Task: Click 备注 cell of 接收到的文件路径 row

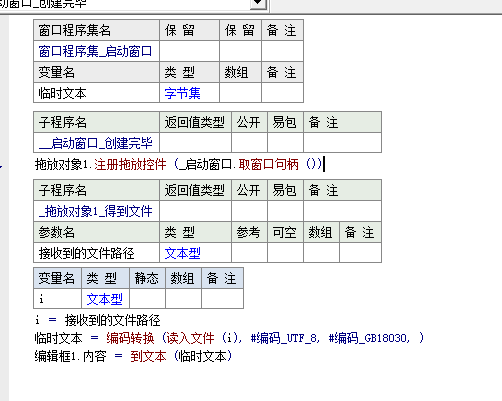Action: (360, 253)
